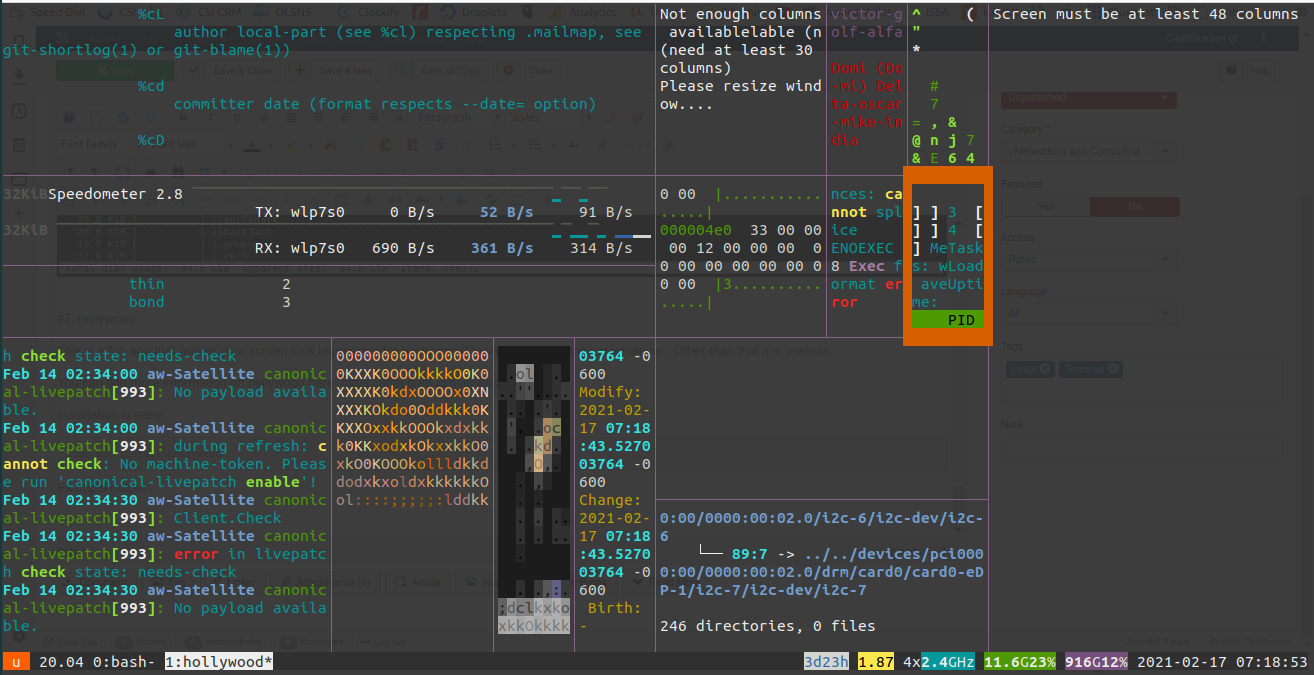Remove the Linux tag with its x icon
Viewport: 1314px width, 675px height.
[1045, 370]
